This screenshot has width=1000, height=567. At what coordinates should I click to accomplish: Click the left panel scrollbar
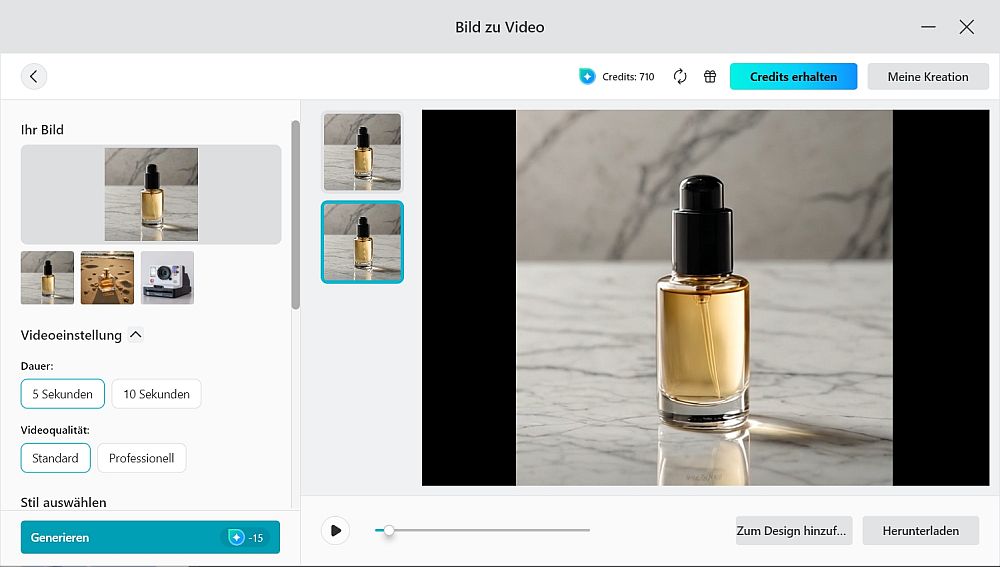tap(295, 214)
